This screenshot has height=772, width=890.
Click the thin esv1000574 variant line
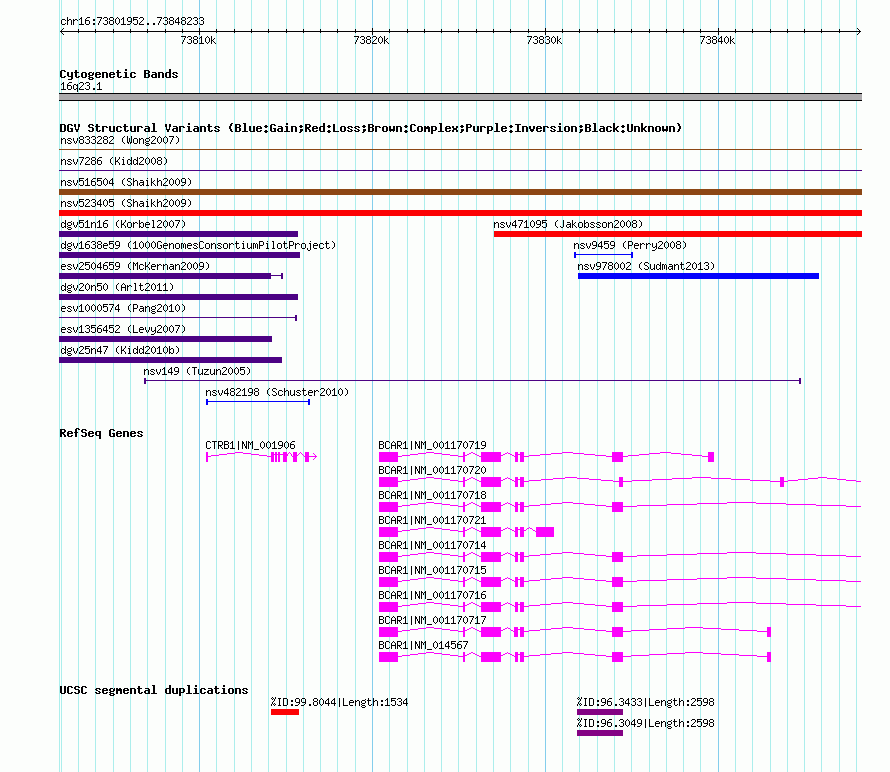(178, 318)
